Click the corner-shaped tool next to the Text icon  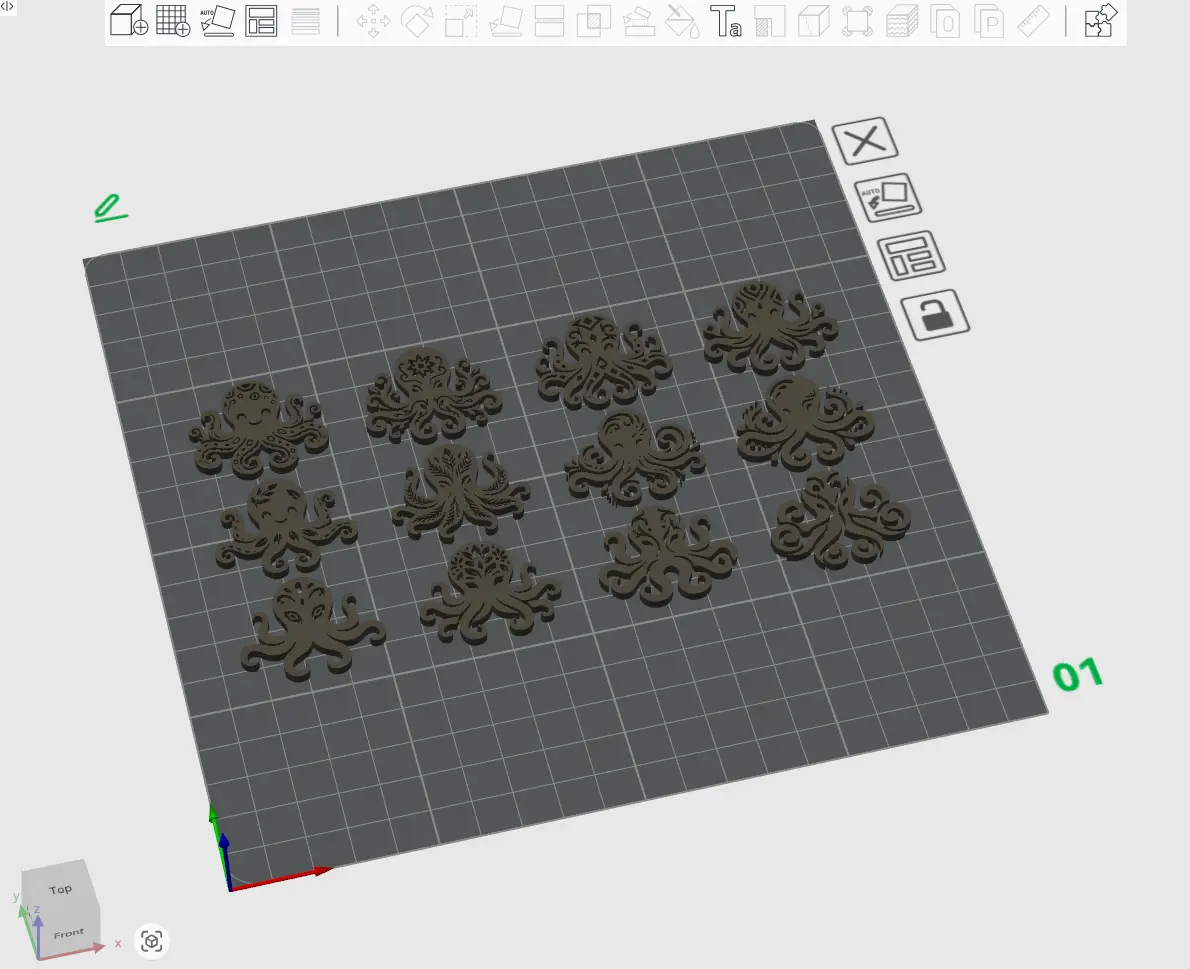coord(770,20)
